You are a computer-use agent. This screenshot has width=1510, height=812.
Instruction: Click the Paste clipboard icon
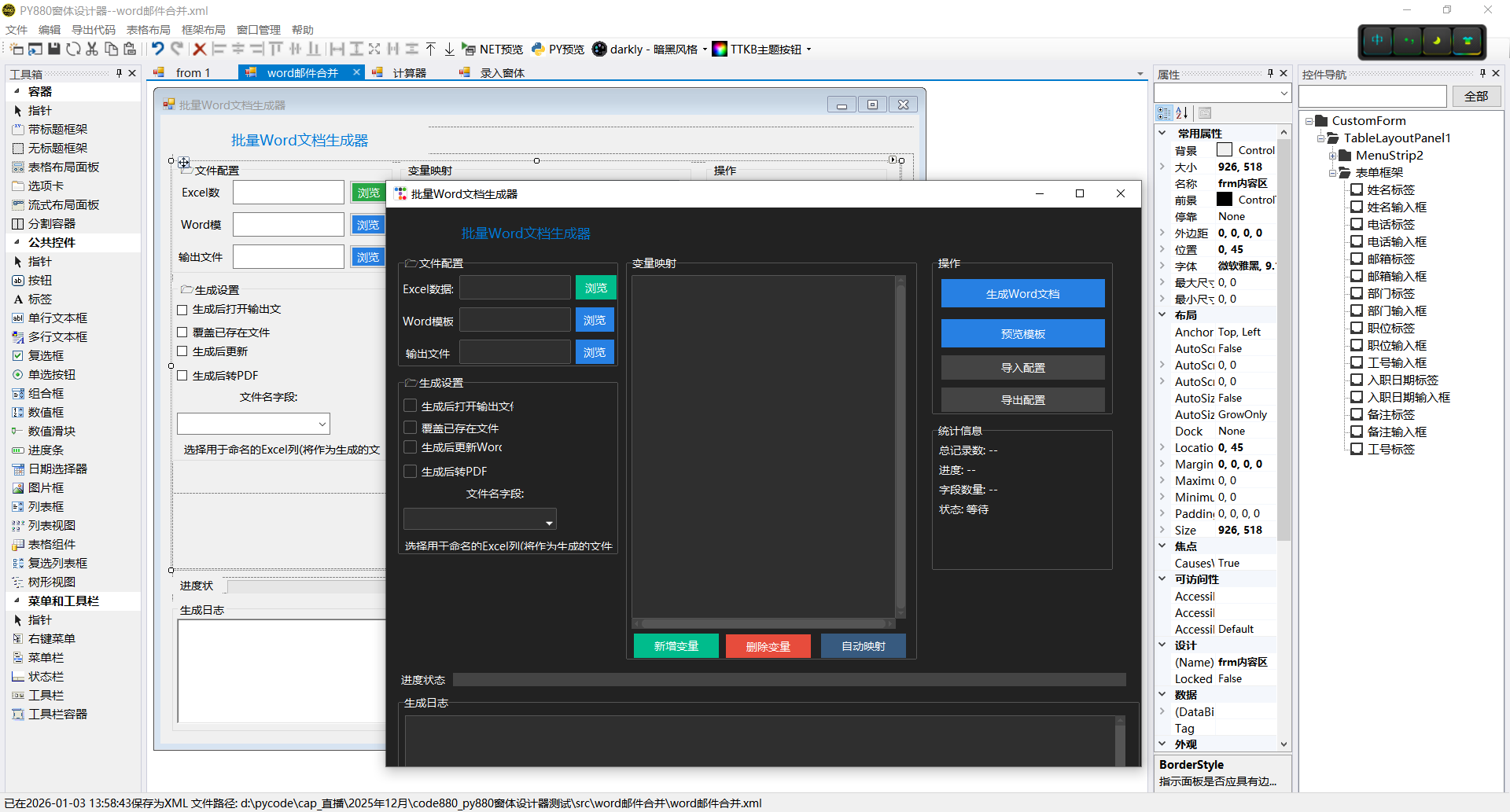(x=130, y=49)
